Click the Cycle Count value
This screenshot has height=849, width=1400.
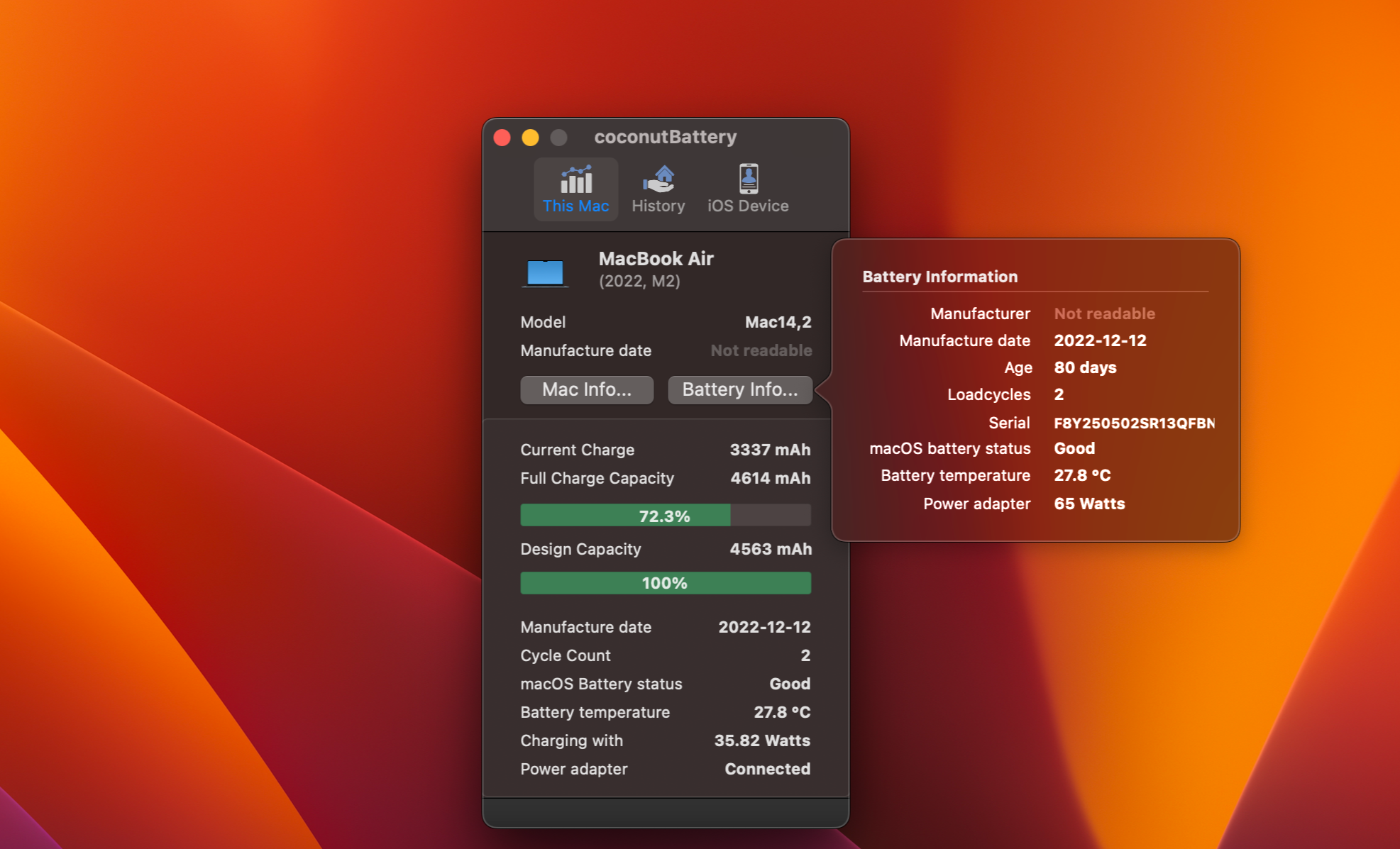click(x=805, y=655)
